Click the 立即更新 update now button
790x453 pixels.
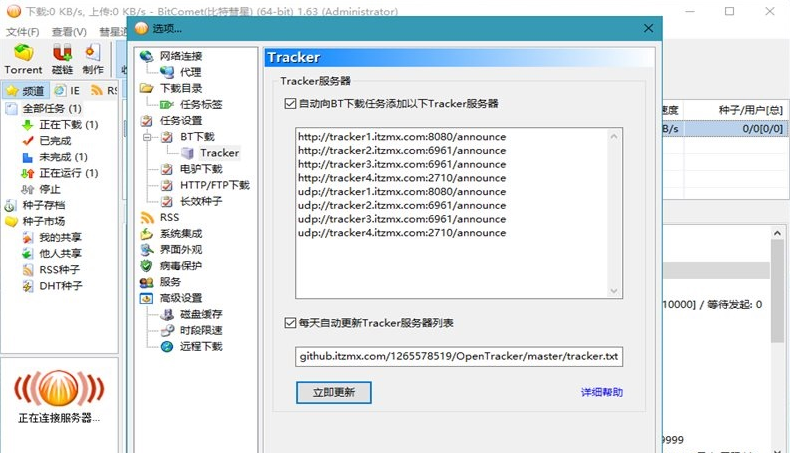(334, 393)
